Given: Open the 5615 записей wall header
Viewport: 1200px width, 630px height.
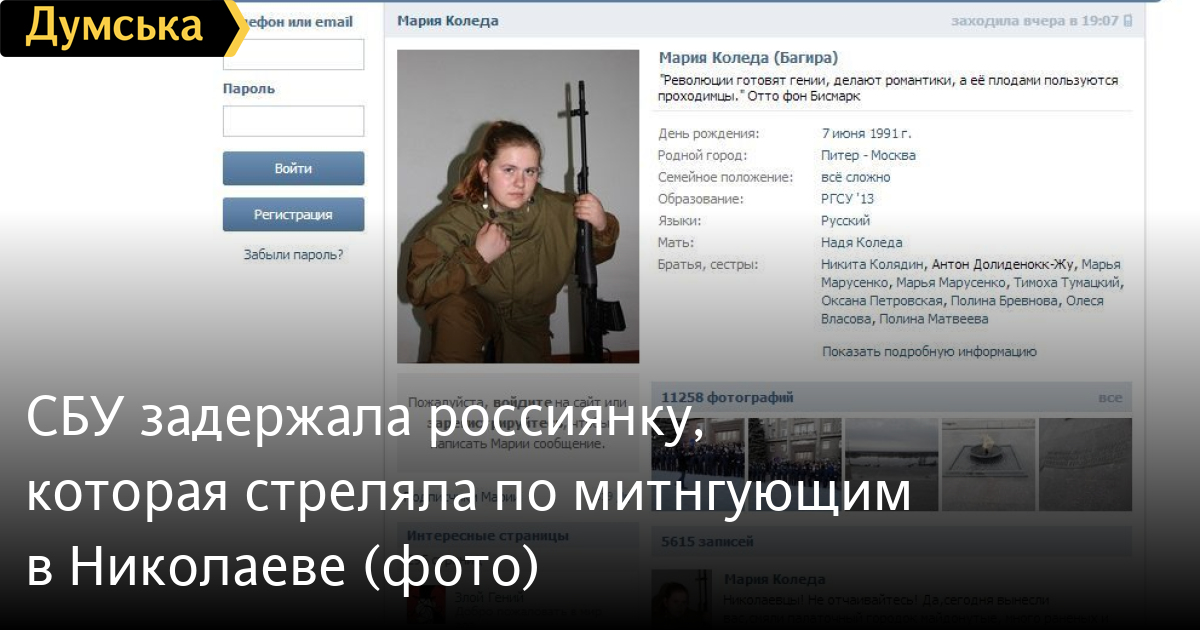Looking at the screenshot, I should pyautogui.click(x=708, y=541).
